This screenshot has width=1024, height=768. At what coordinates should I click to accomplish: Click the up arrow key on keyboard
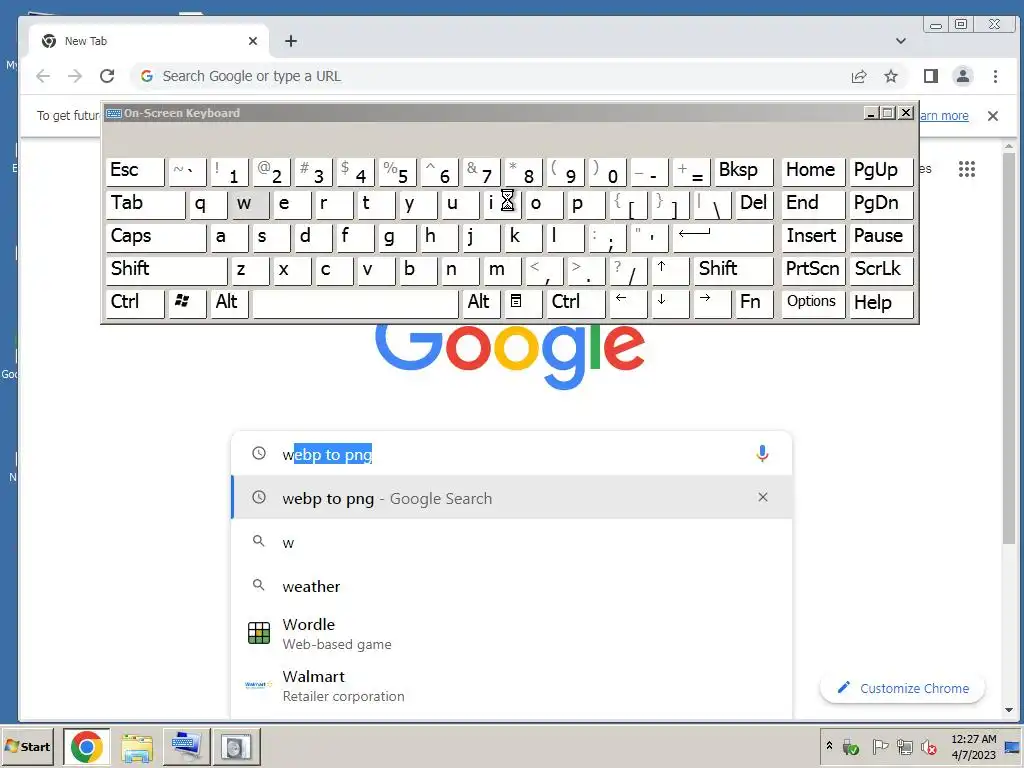[x=669, y=269]
